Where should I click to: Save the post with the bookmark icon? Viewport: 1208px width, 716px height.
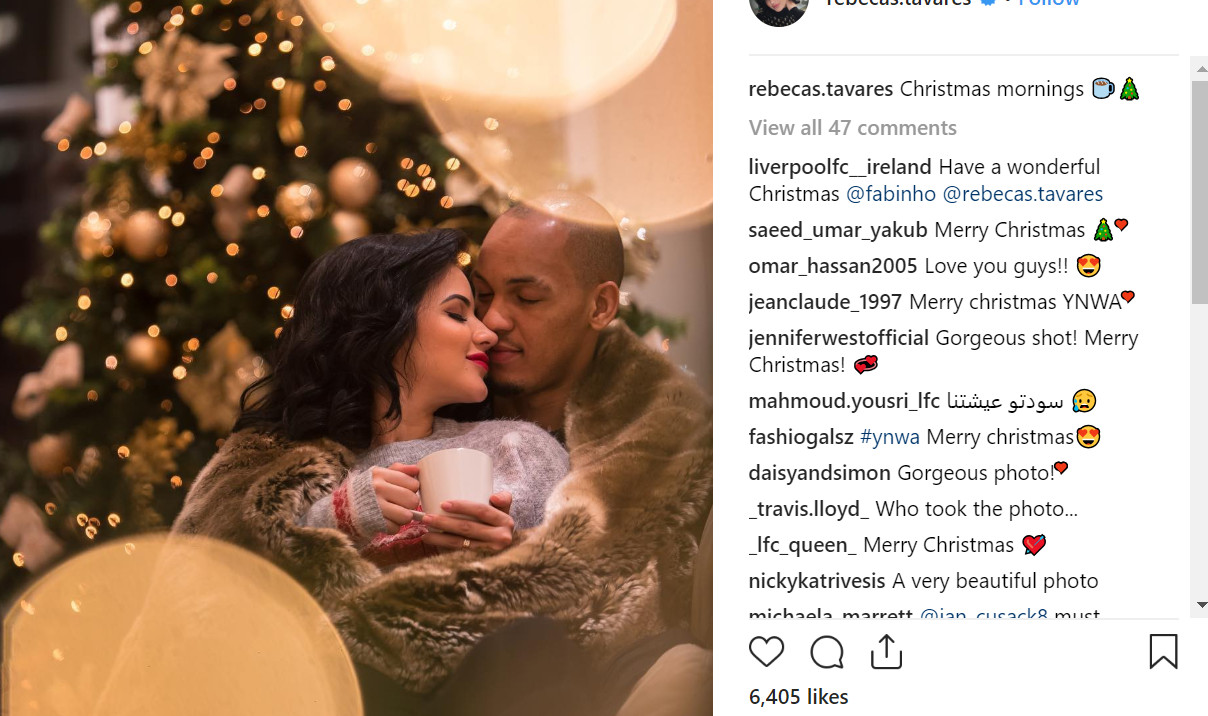click(x=1163, y=652)
